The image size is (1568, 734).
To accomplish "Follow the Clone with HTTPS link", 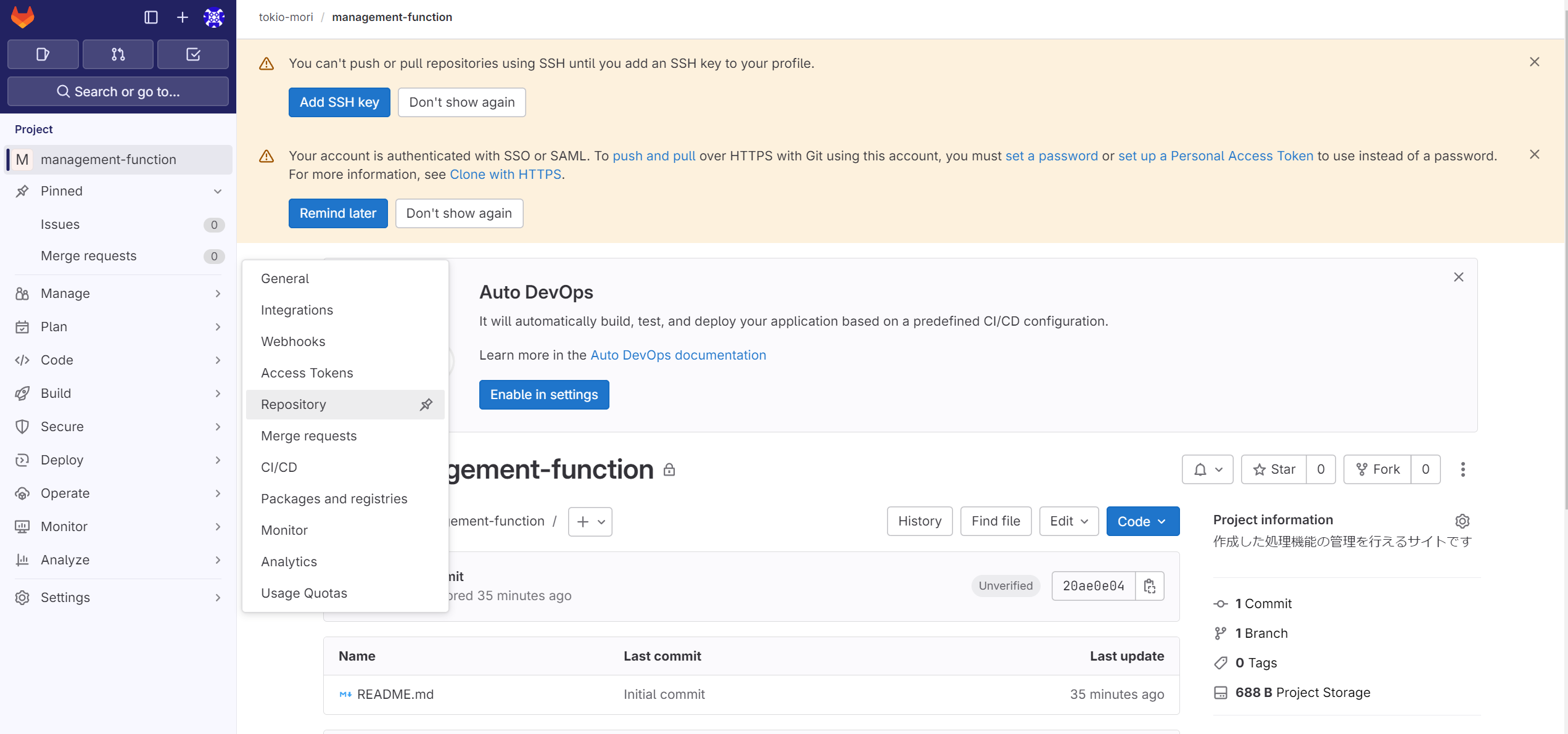I will (505, 175).
